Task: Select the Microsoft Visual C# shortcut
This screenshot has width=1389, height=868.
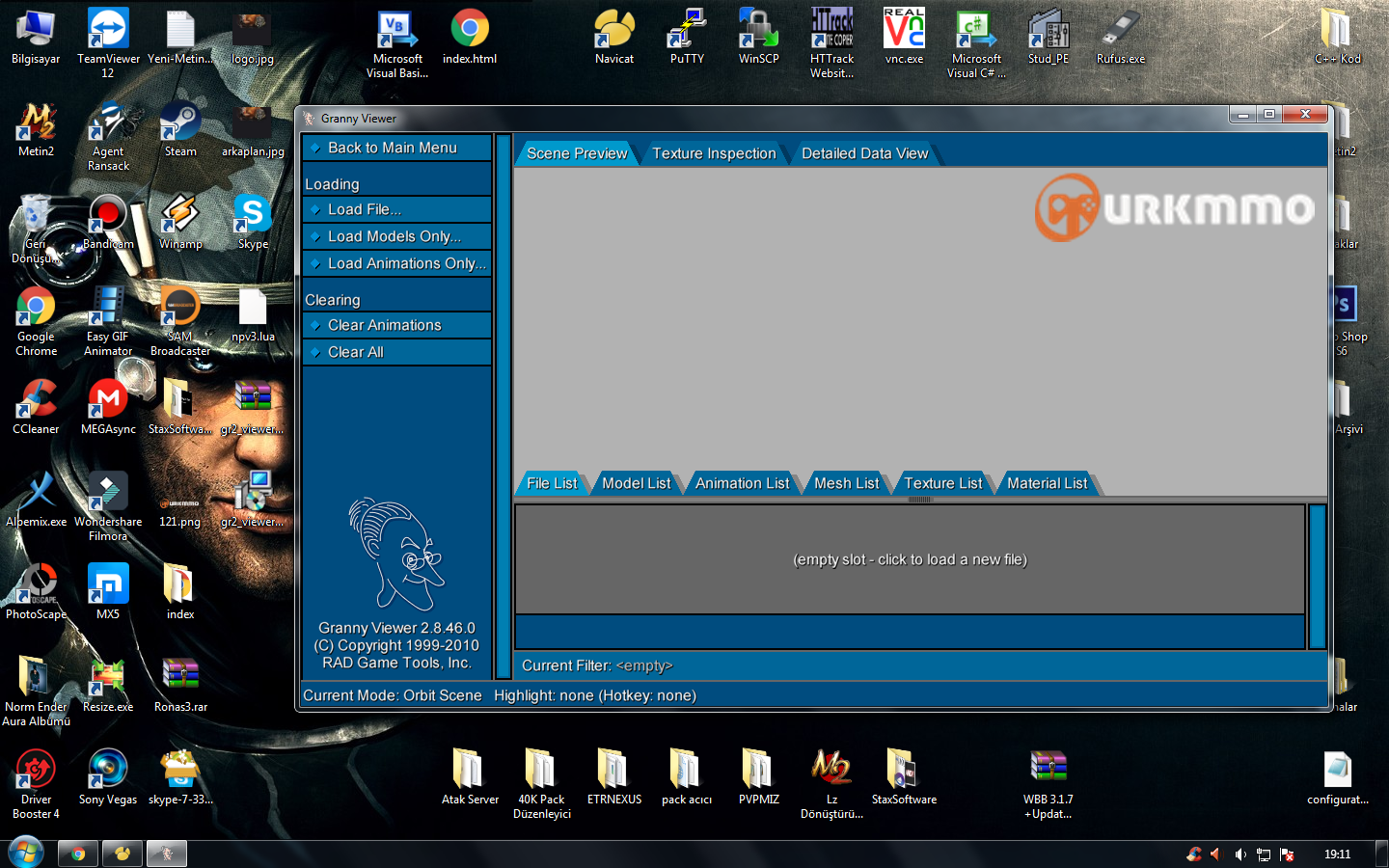Action: tap(976, 43)
